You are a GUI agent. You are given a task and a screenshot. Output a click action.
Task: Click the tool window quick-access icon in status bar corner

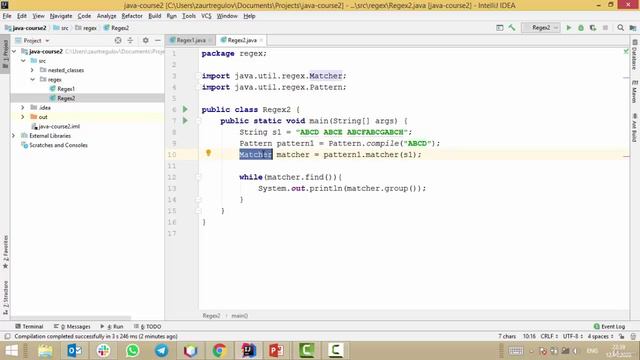(7, 336)
